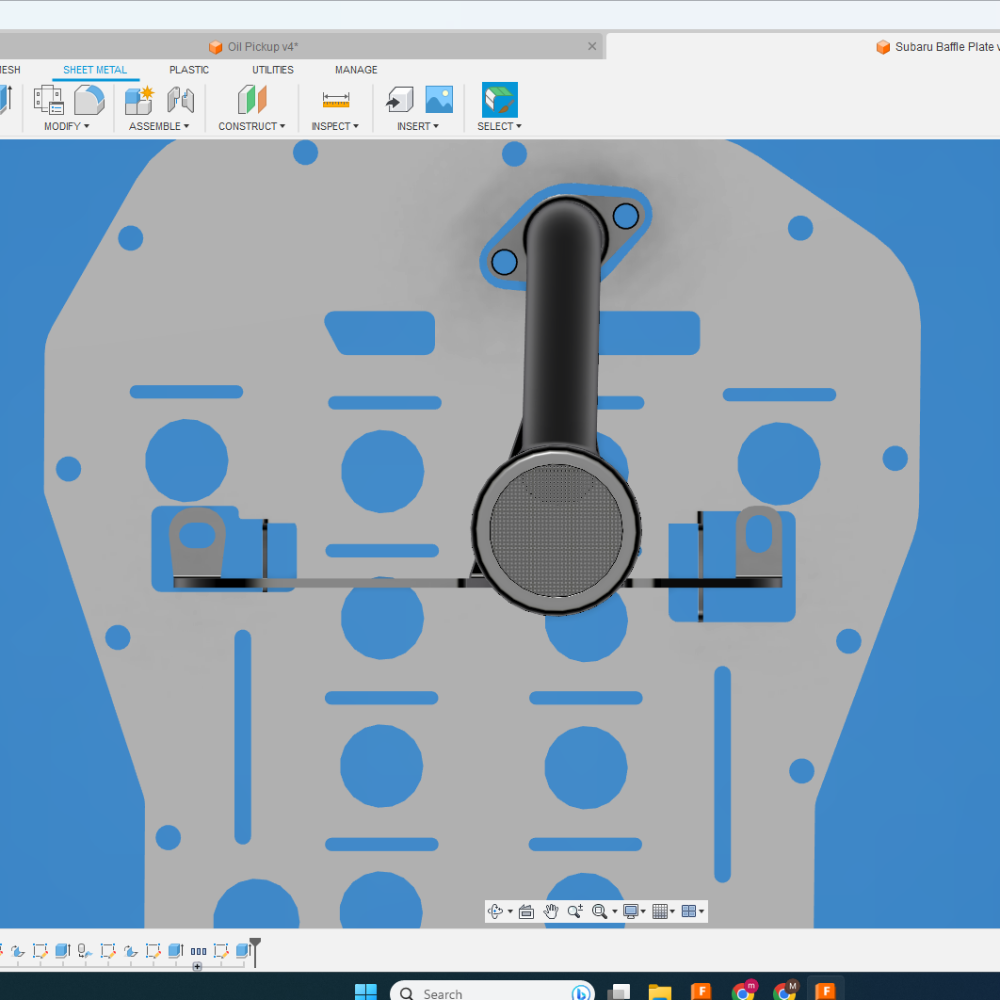Expand the Grid and Snaps dropdown
Image resolution: width=1000 pixels, height=1000 pixels.
pos(662,911)
